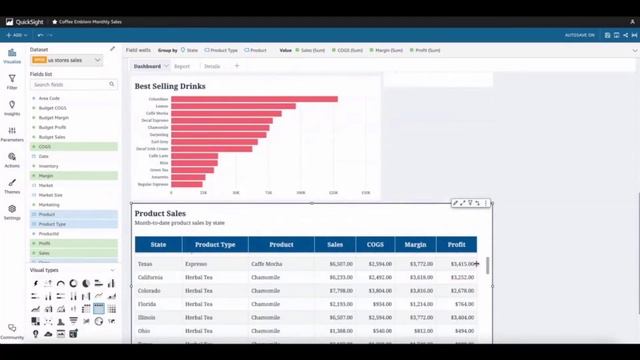Open the Actions sidebar panel

(12, 160)
